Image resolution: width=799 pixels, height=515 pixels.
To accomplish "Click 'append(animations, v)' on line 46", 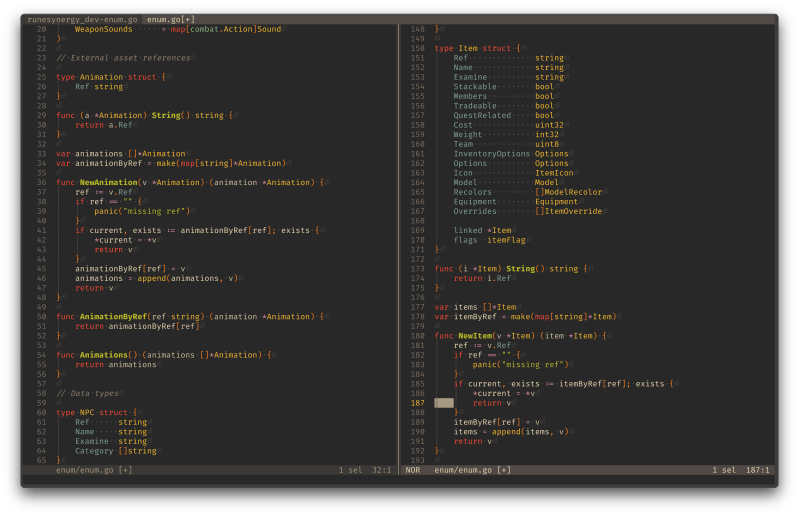I will coord(188,278).
